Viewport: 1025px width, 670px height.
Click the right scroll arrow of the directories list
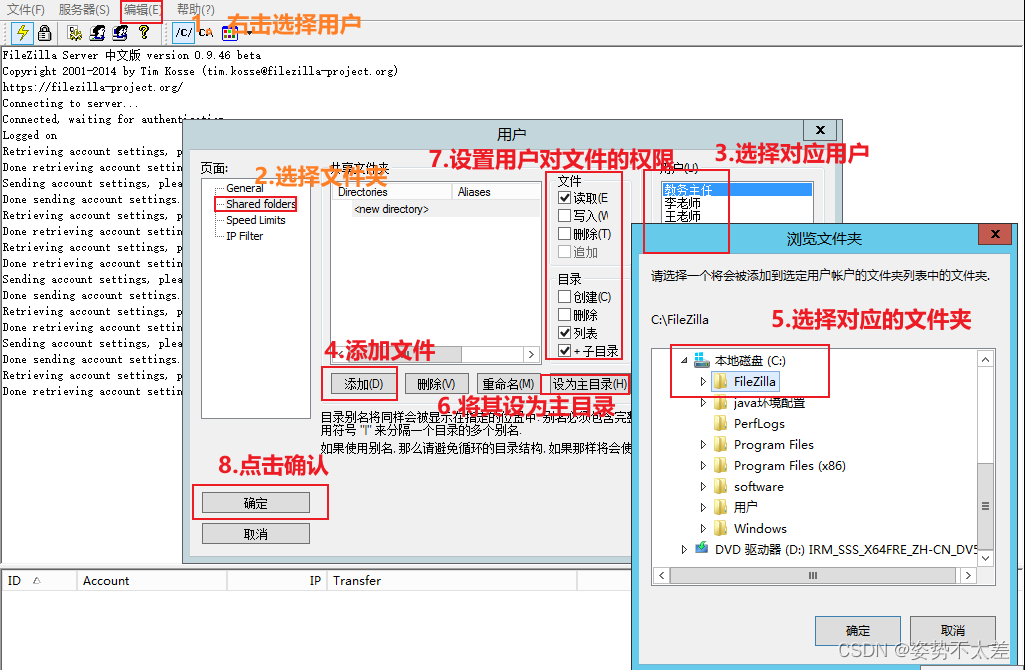coord(531,354)
